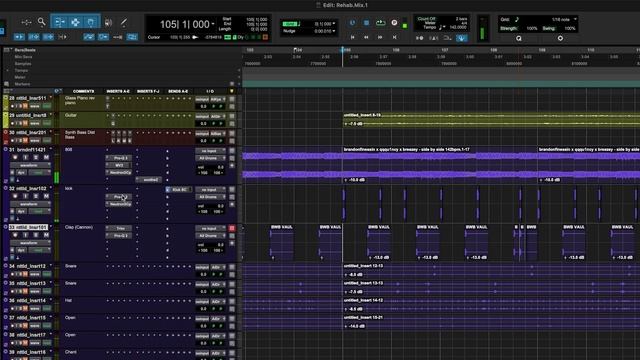Open Pro-Q insert on kick track 32
The height and width of the screenshot is (360, 640).
point(119,197)
